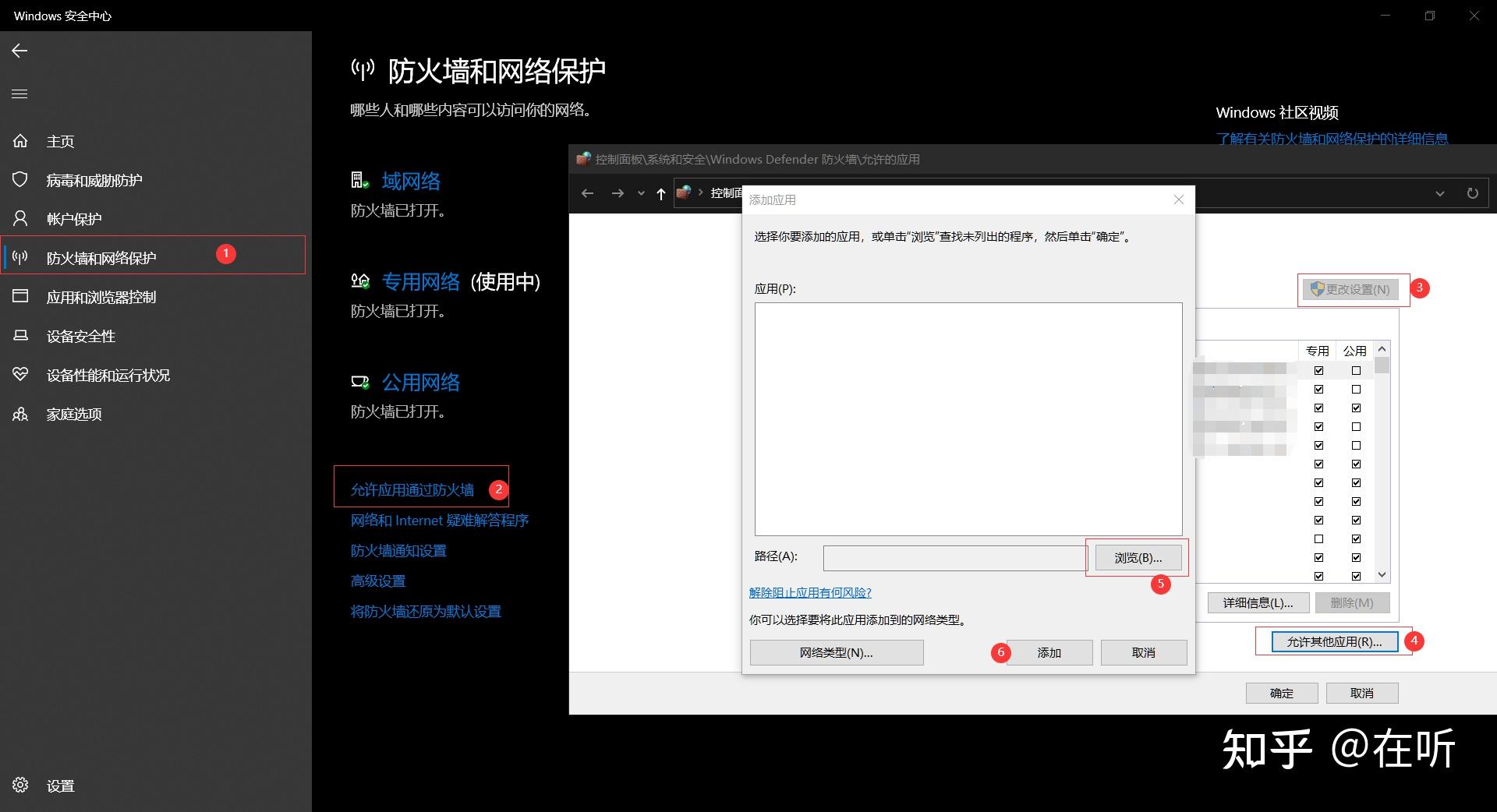Sort by the 公用 column header
Image resolution: width=1497 pixels, height=812 pixels.
[x=1355, y=351]
